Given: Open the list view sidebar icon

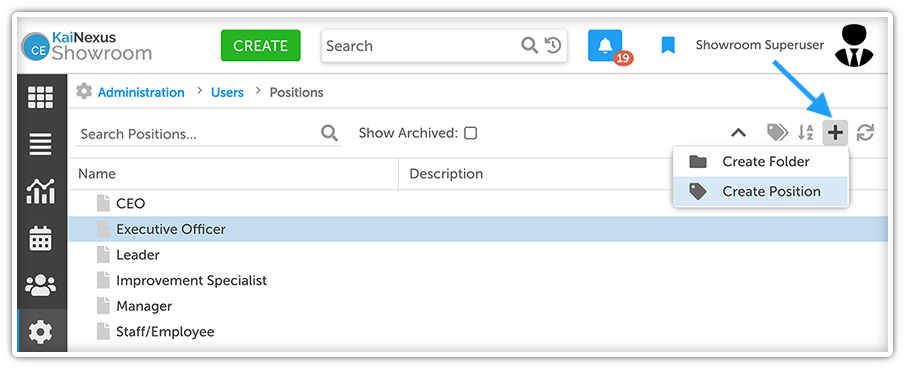Looking at the screenshot, I should point(40,144).
